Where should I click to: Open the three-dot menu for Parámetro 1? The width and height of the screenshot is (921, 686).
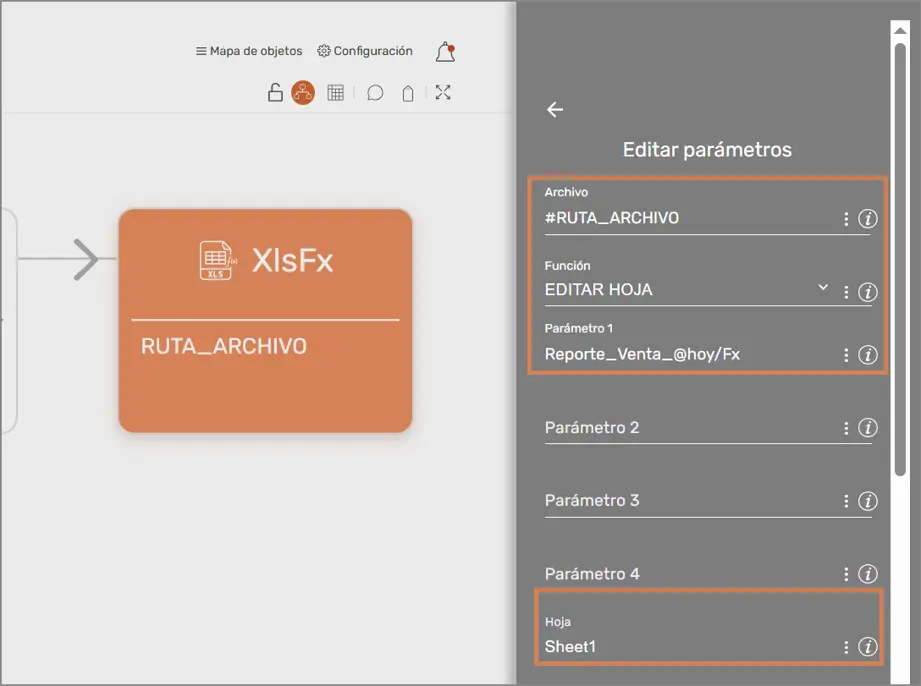point(846,355)
